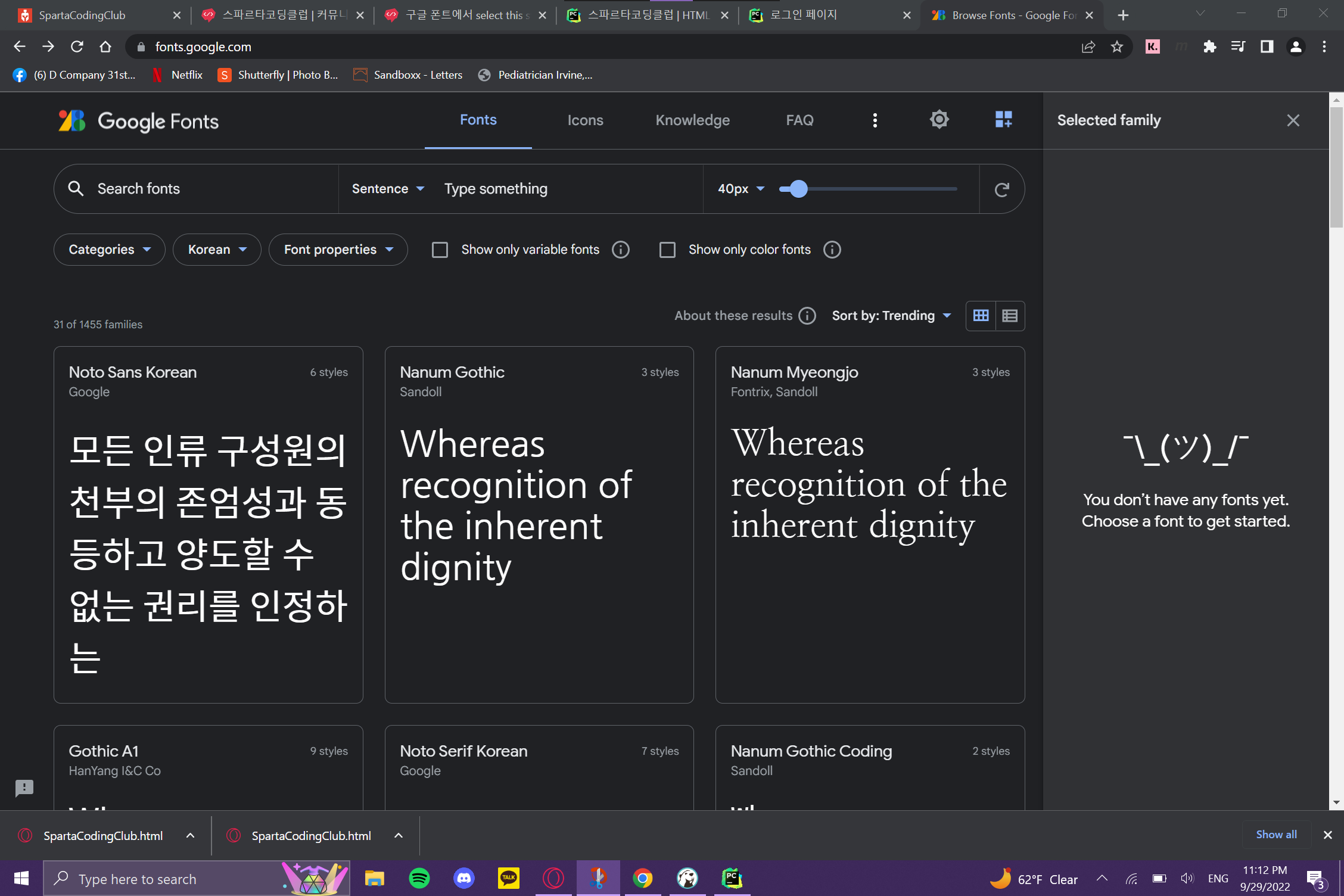Switch to the 로그인 페이지 browser tab
Screen dimensions: 1344x896
(829, 15)
